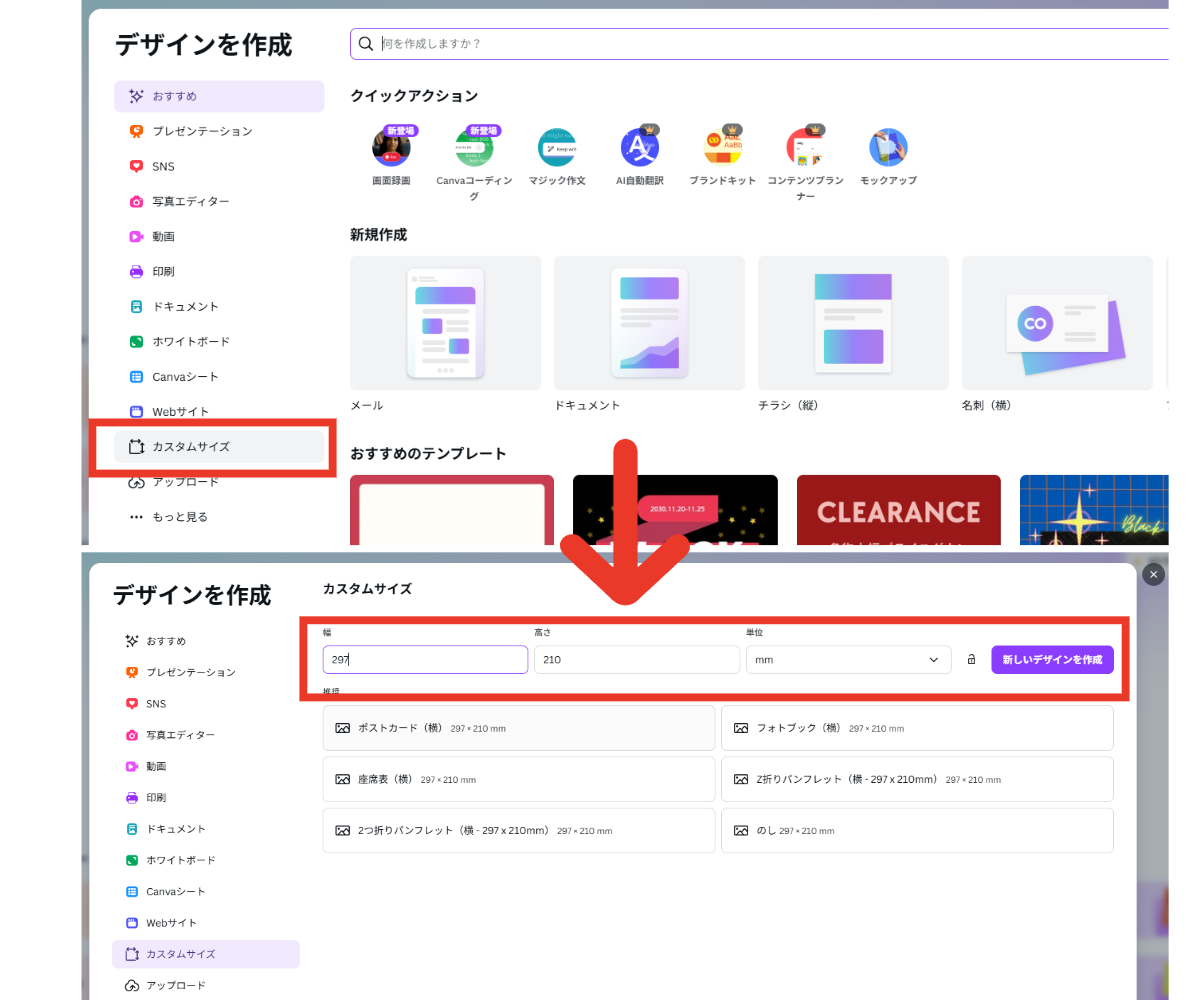
Task: Choose ポストカード（横） suggested size
Action: [x=518, y=728]
